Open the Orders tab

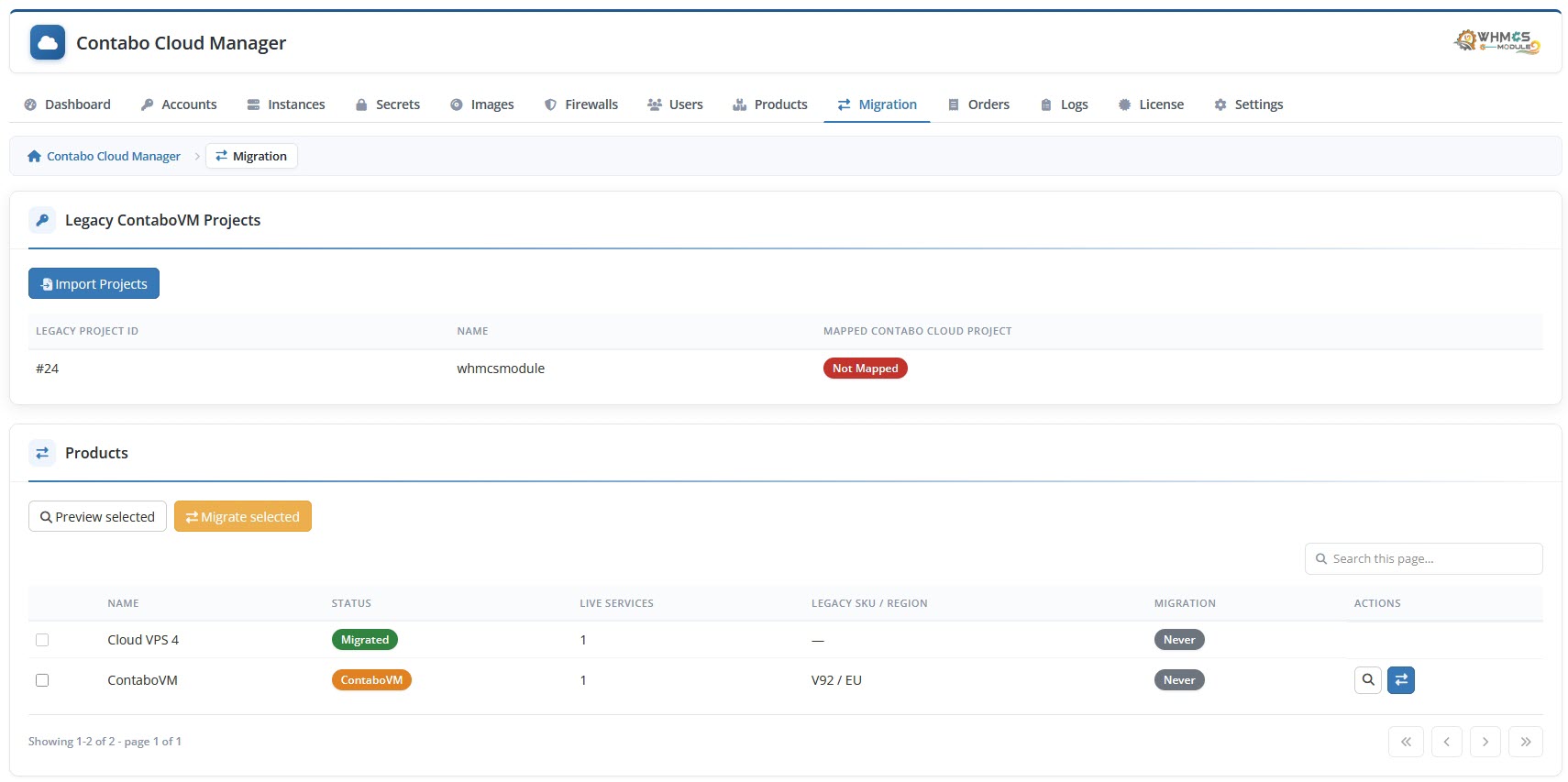tap(978, 105)
